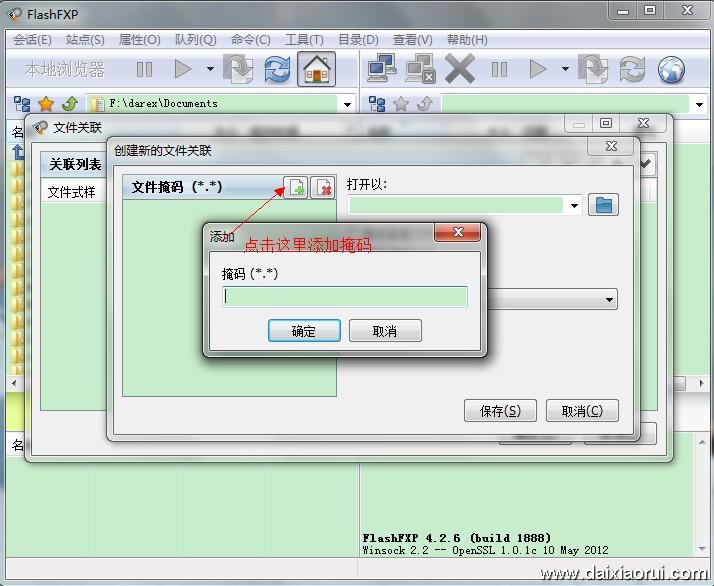The image size is (714, 586).
Task: Click the local pane play button
Action: 183,69
